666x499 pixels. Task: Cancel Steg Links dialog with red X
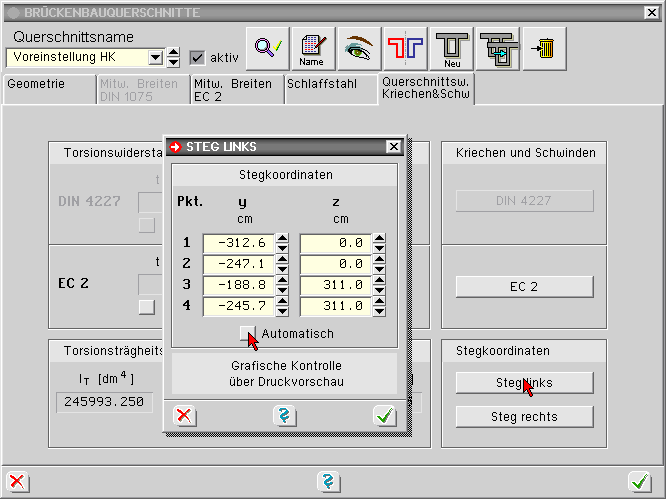pos(185,415)
